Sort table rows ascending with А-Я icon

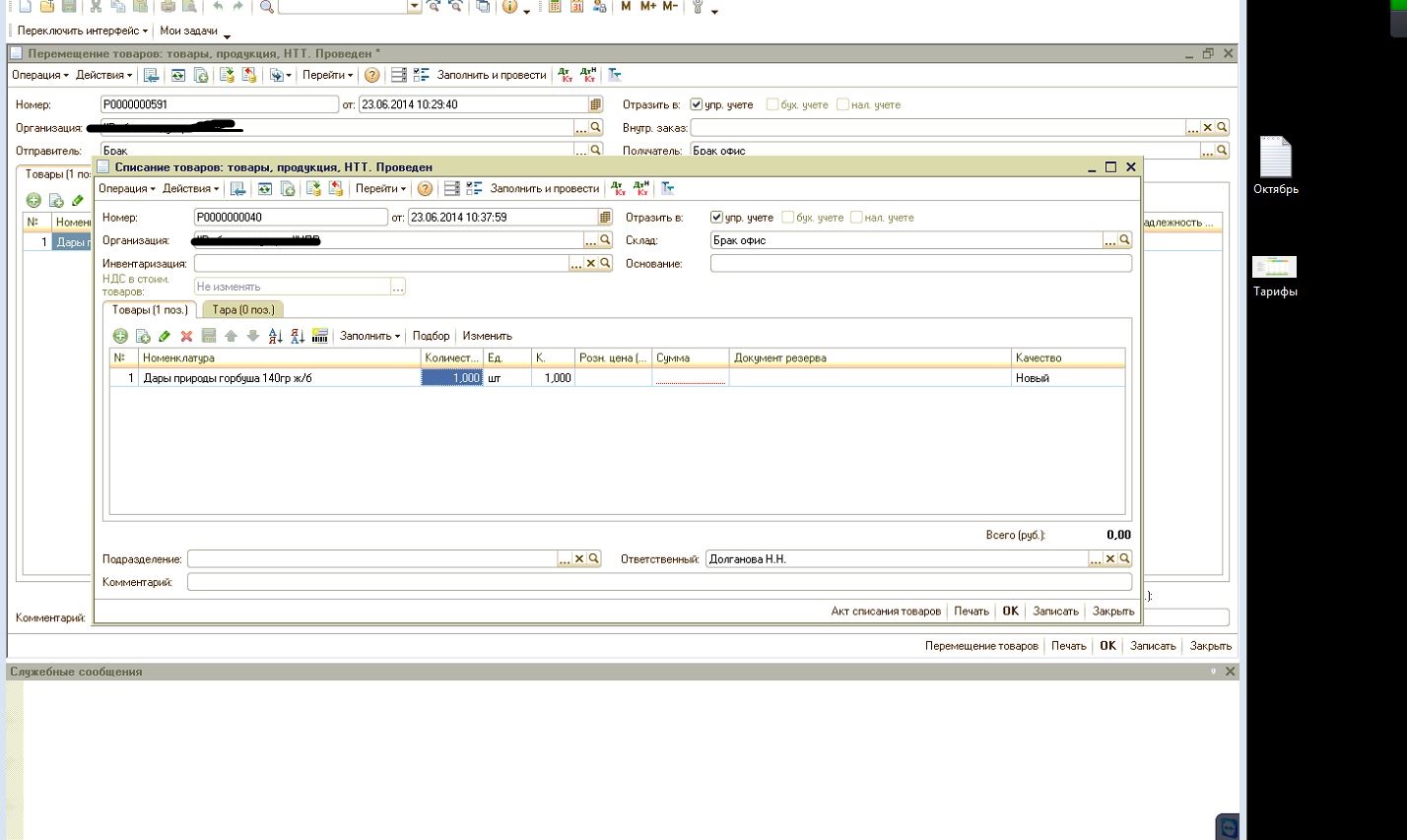pyautogui.click(x=275, y=337)
